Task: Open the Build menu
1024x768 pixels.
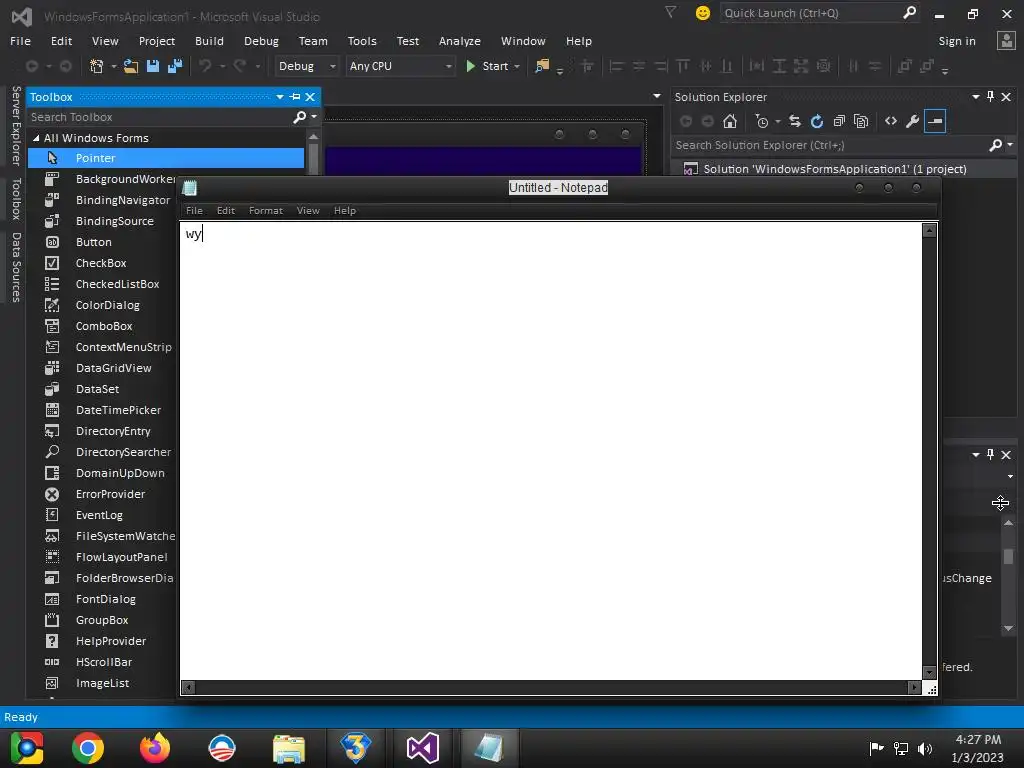Action: coord(209,41)
